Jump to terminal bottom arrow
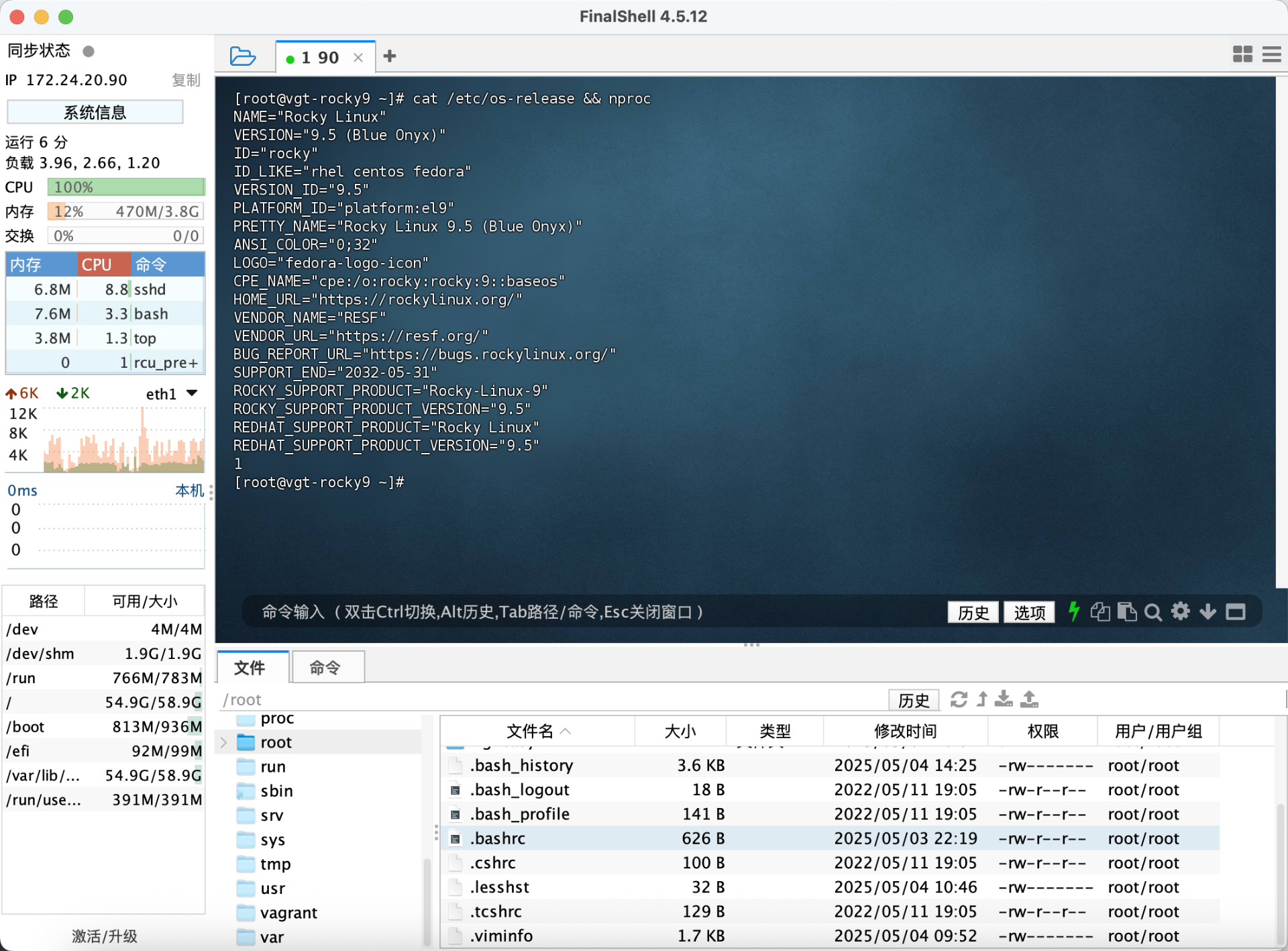 (1207, 611)
